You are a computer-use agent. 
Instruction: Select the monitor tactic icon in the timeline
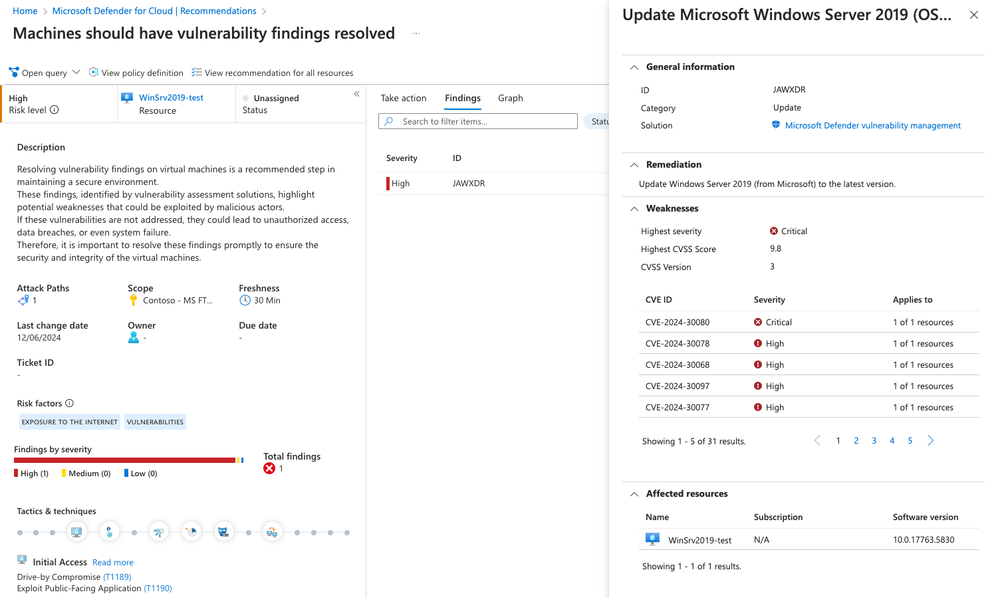(x=77, y=532)
